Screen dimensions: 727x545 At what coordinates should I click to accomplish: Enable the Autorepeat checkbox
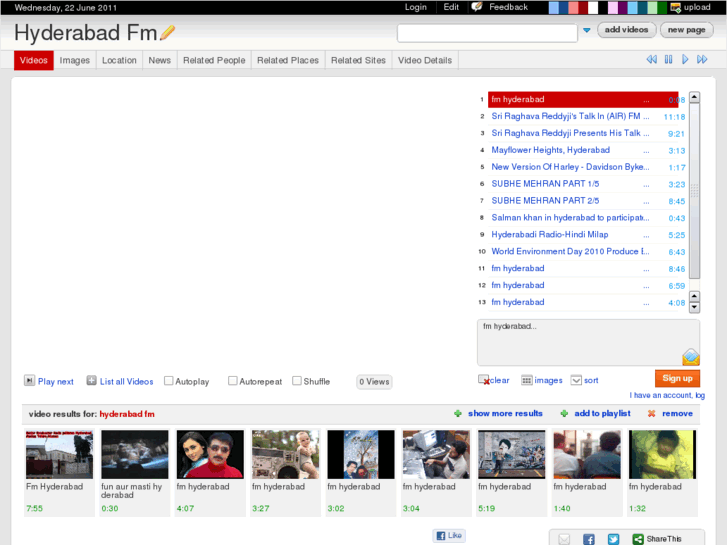[x=232, y=380]
